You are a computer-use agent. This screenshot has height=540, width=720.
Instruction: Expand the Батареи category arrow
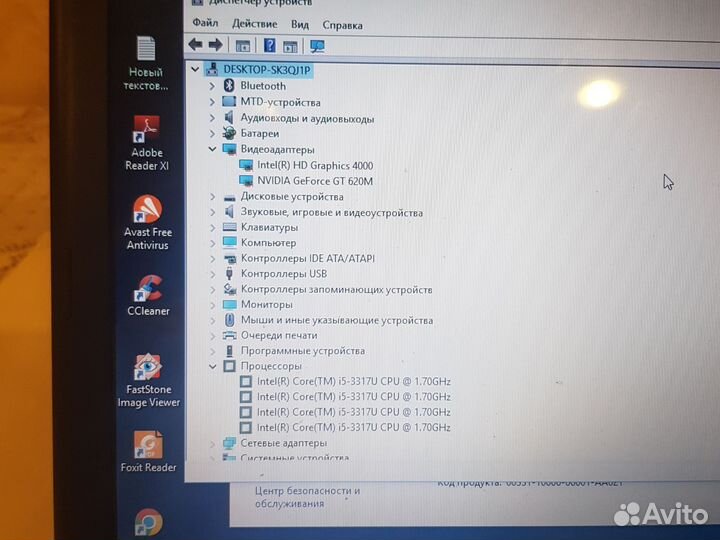pos(212,134)
